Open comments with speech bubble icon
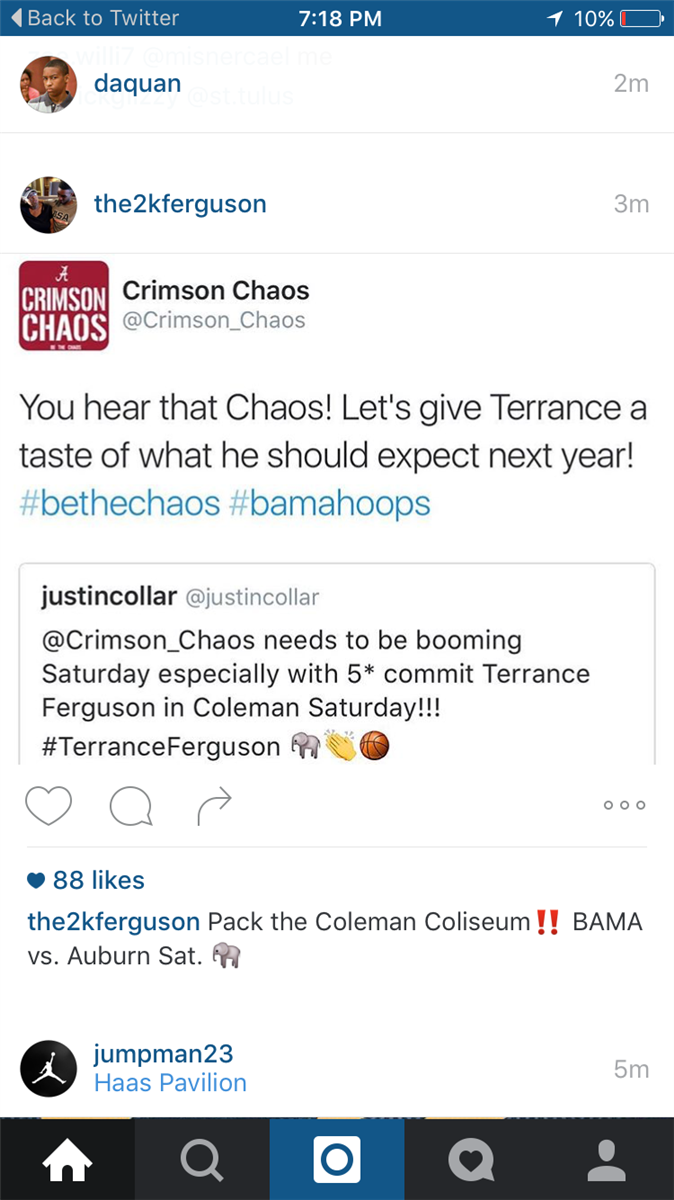 pyautogui.click(x=130, y=806)
